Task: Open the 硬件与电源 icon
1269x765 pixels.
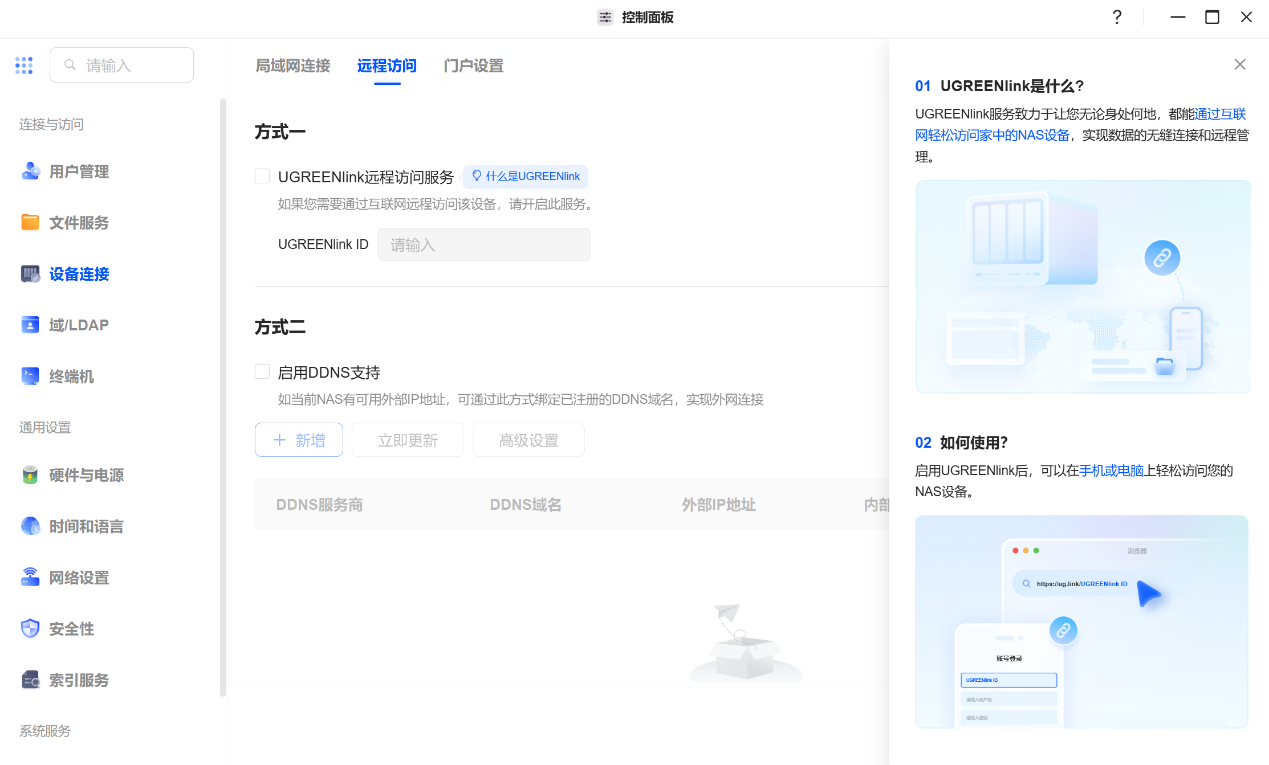Action: coord(31,475)
